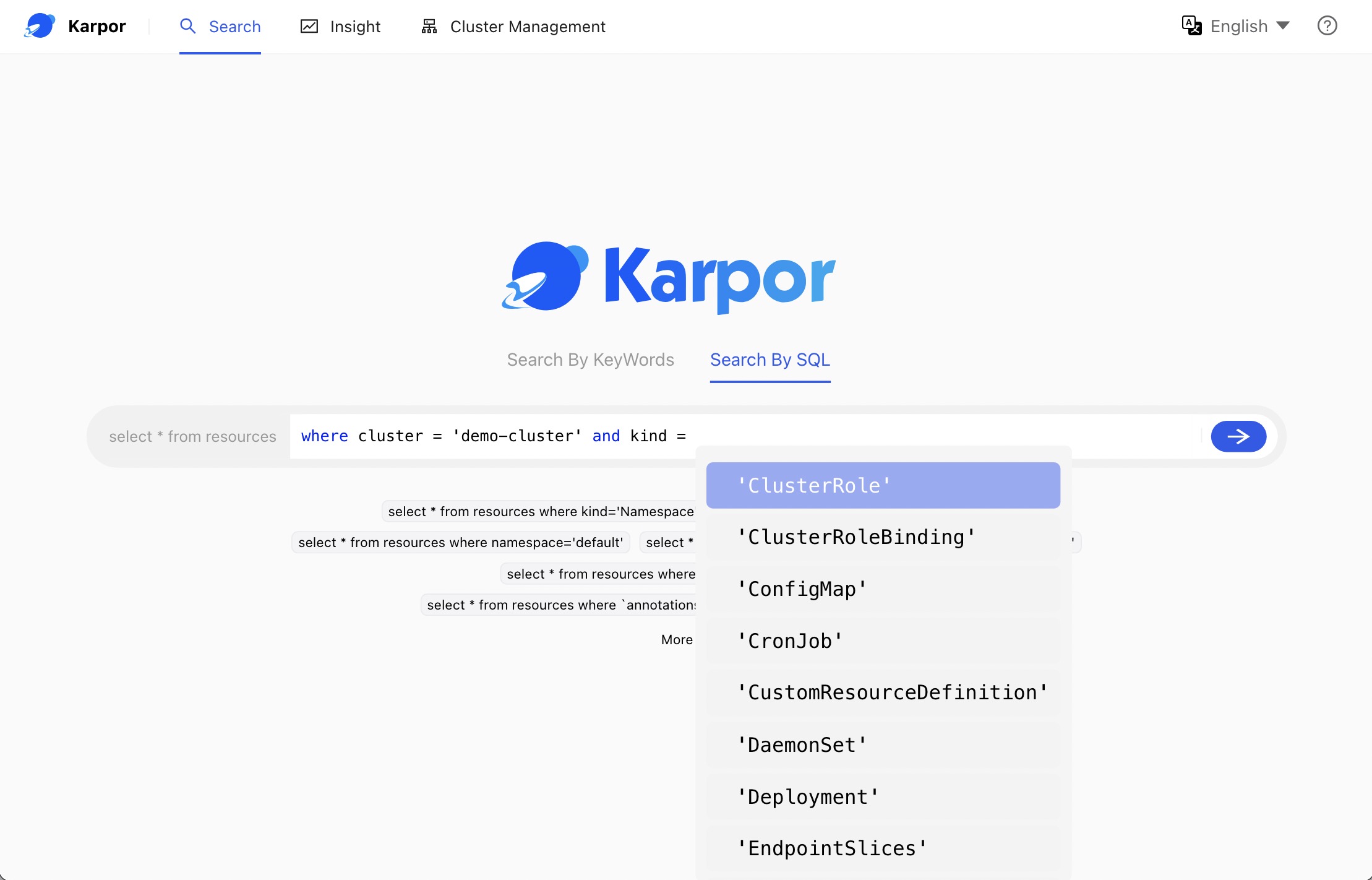Screen dimensions: 1372x880
Task: Select the namespace='default' example query
Action: [x=460, y=542]
